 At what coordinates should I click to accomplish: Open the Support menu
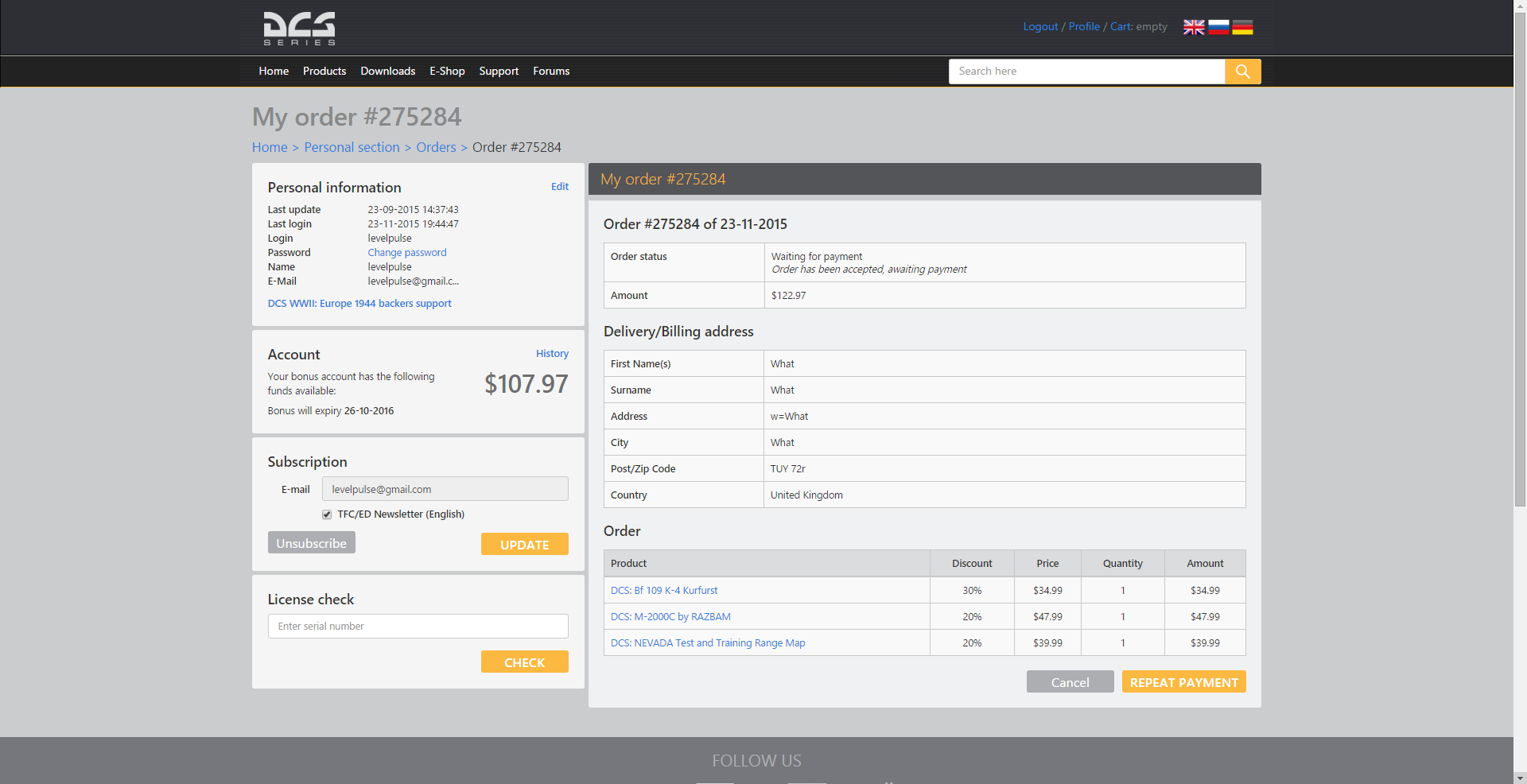pyautogui.click(x=499, y=71)
